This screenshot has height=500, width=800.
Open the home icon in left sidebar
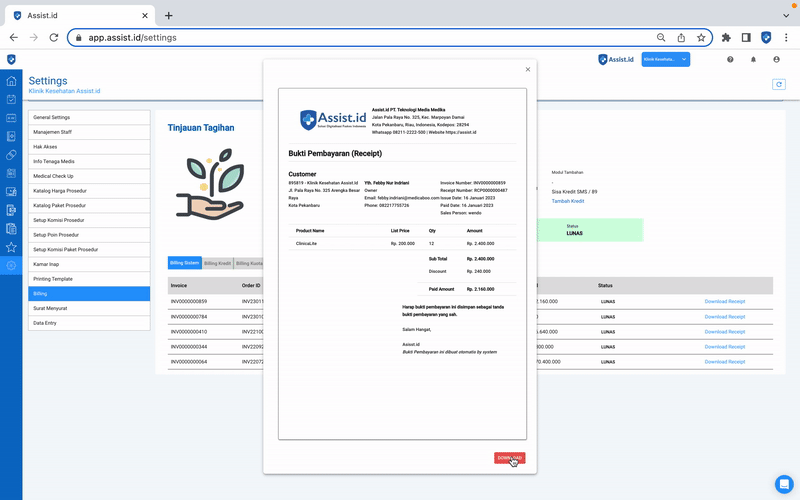point(11,81)
